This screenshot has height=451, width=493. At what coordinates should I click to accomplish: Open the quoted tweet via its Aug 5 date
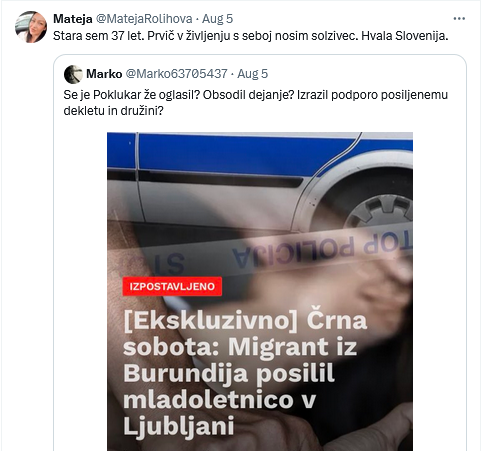click(252, 74)
